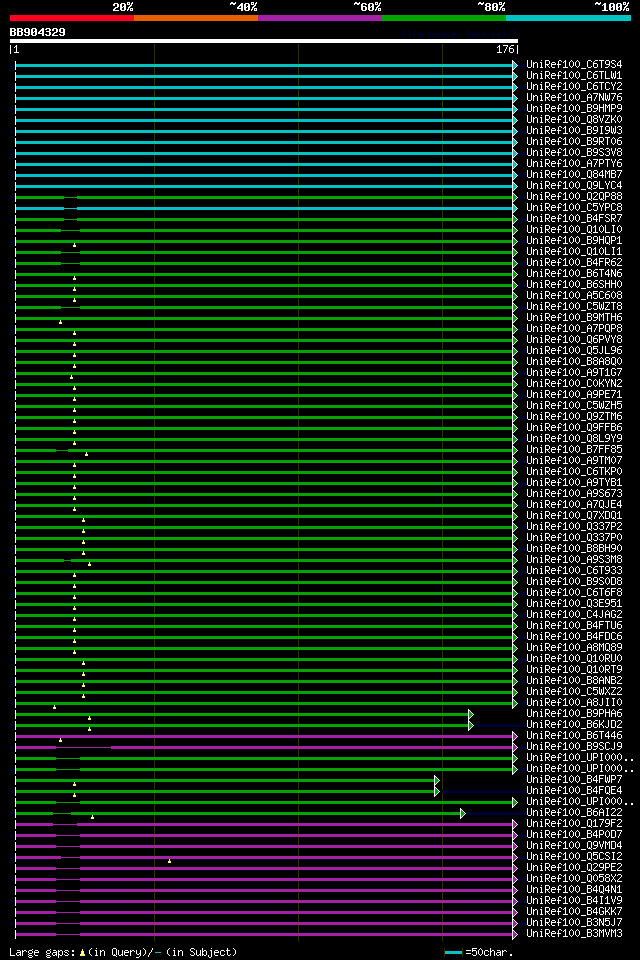The height and width of the screenshot is (960, 640).
Task: Click the purple arrowhead on the B6T446 row
Action: point(515,737)
